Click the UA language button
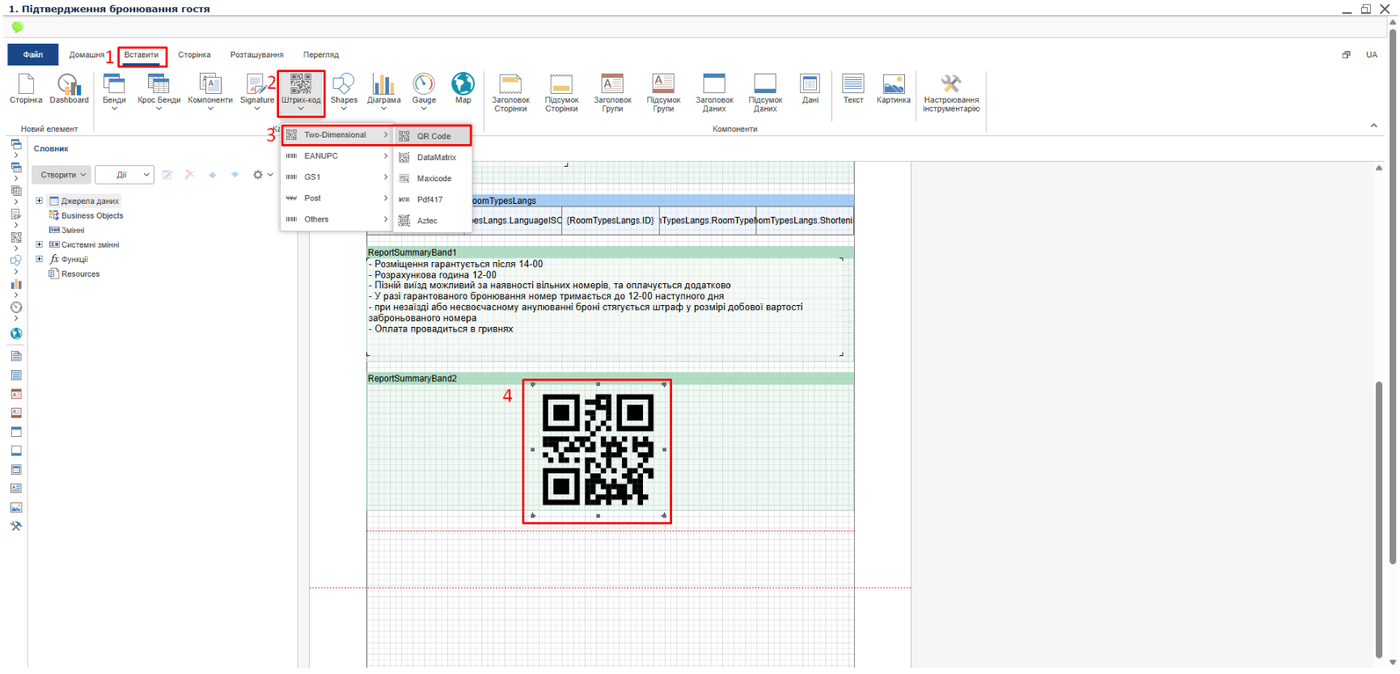This screenshot has width=1400, height=674. coord(1371,54)
